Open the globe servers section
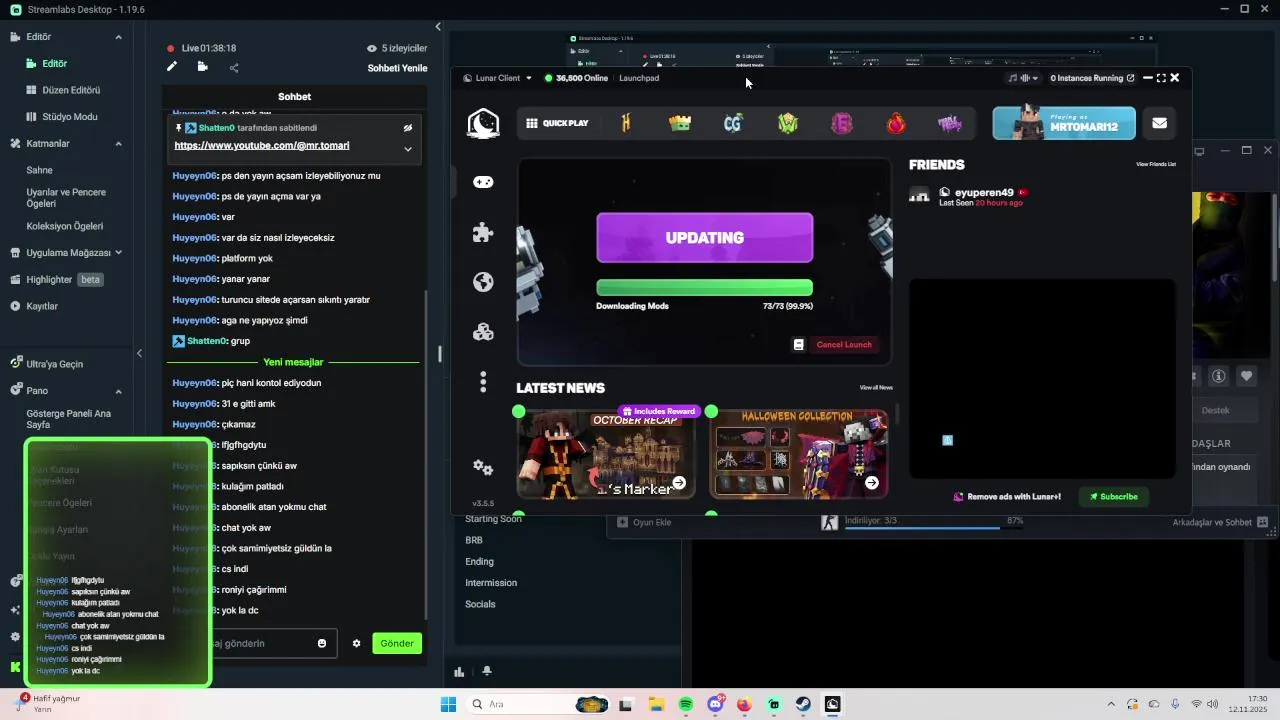This screenshot has width=1280, height=720. 483,282
